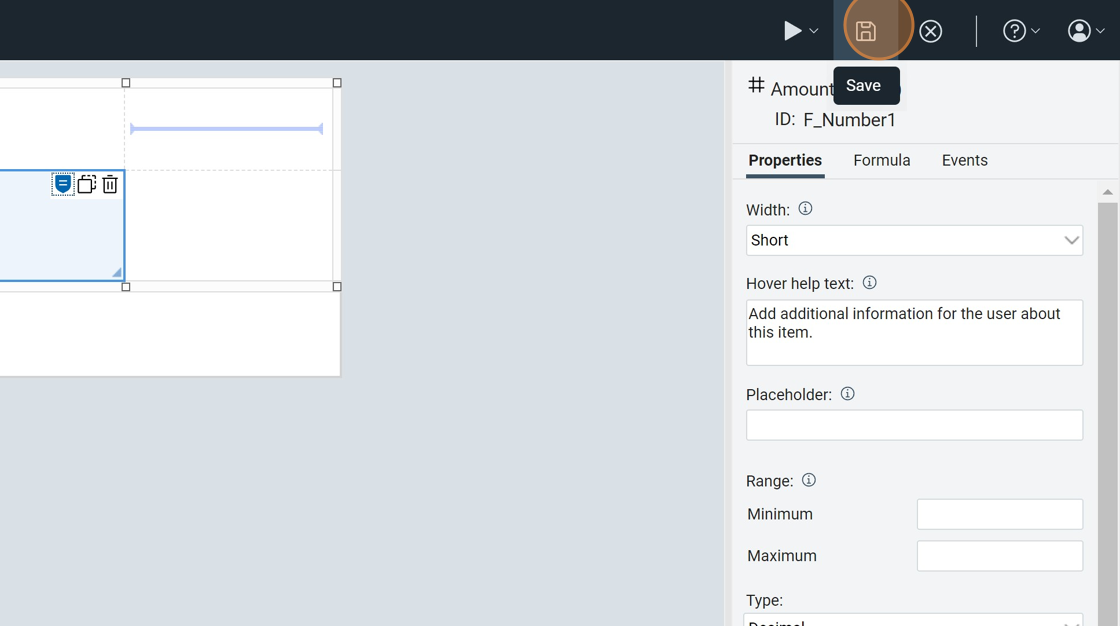Click the Minimum range input field
1120x626 pixels.
coord(999,514)
